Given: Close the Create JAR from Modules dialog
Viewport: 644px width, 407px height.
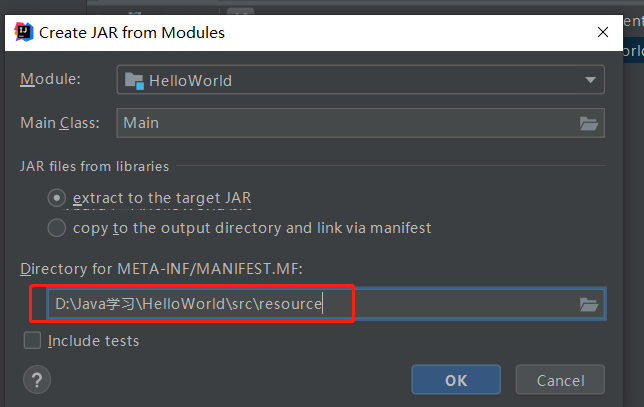Looking at the screenshot, I should [x=603, y=32].
